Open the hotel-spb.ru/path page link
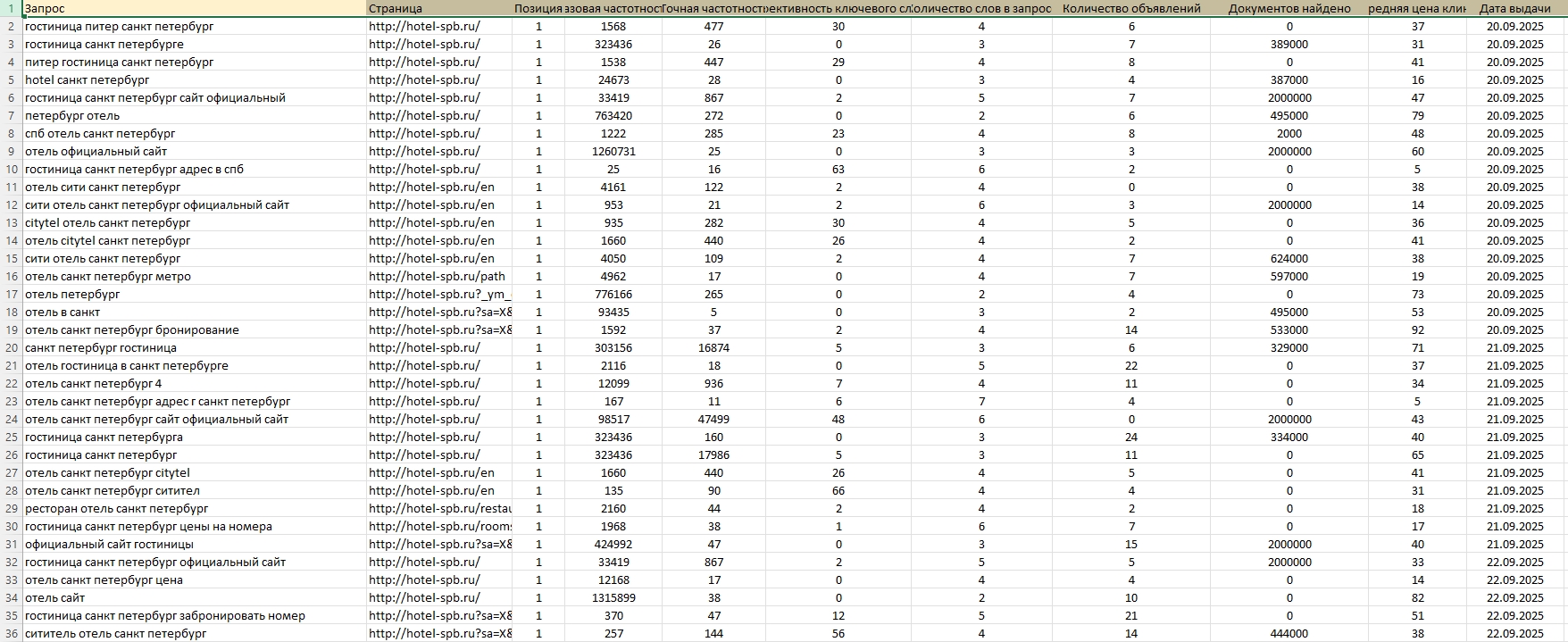This screenshot has height=642, width=1568. [437, 277]
